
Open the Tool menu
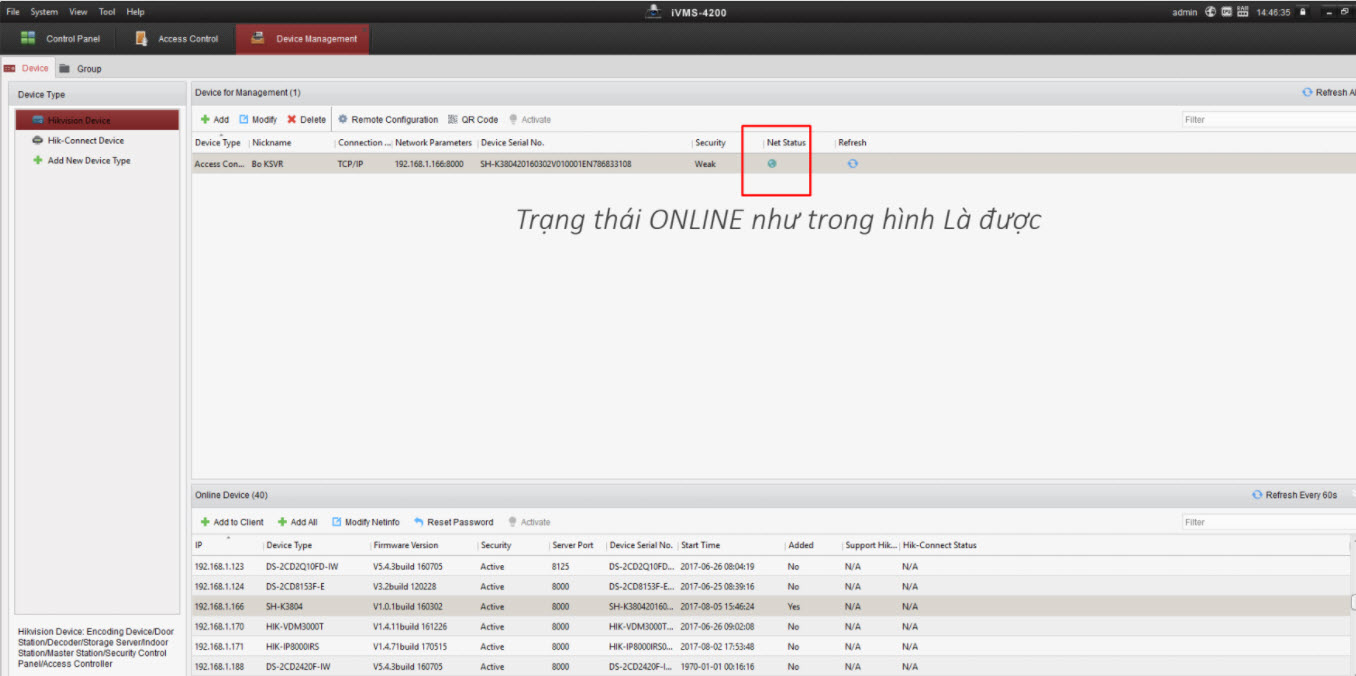(x=107, y=12)
